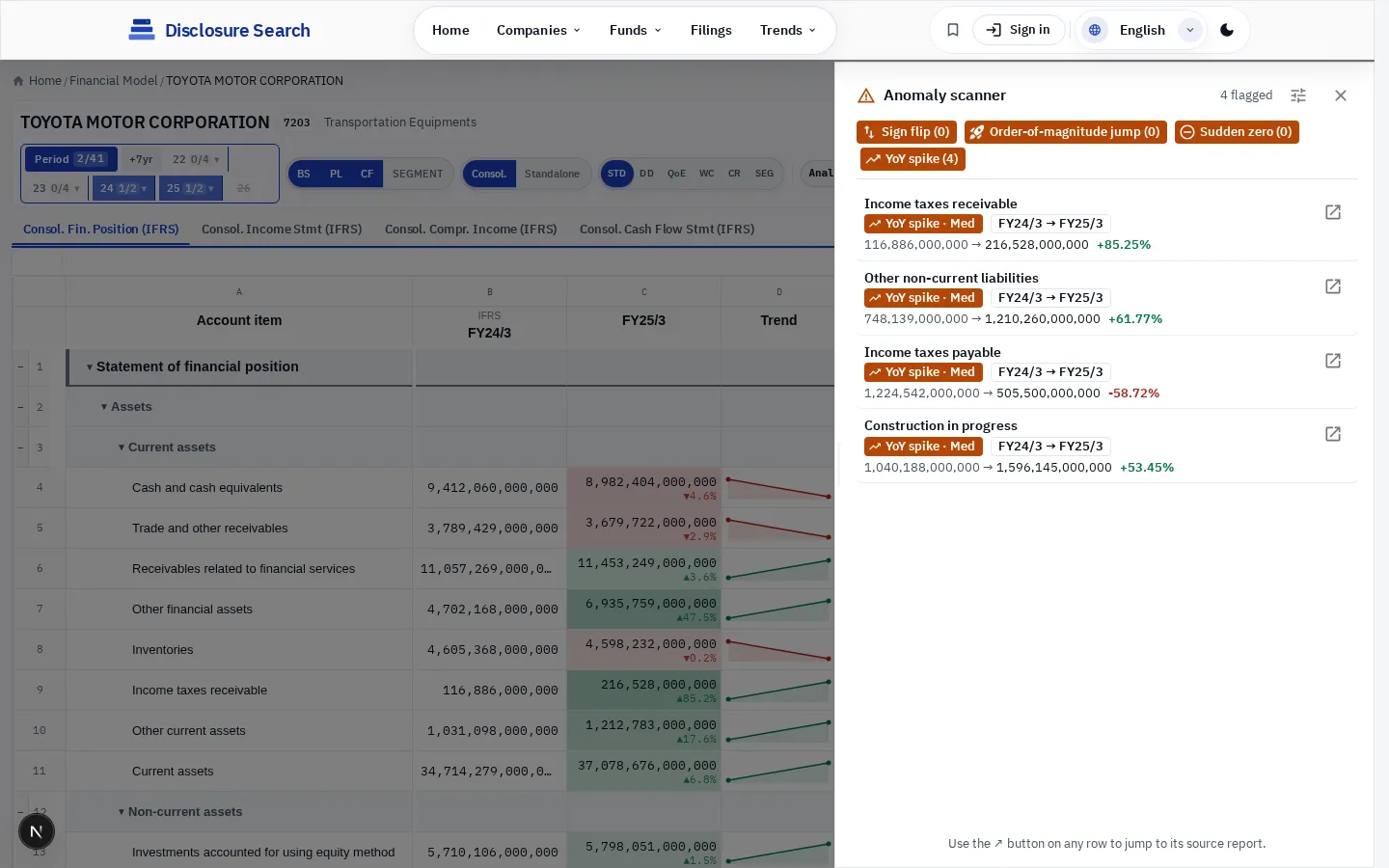Toggle Order-of-magnitude jump (0) filter

(x=1066, y=132)
